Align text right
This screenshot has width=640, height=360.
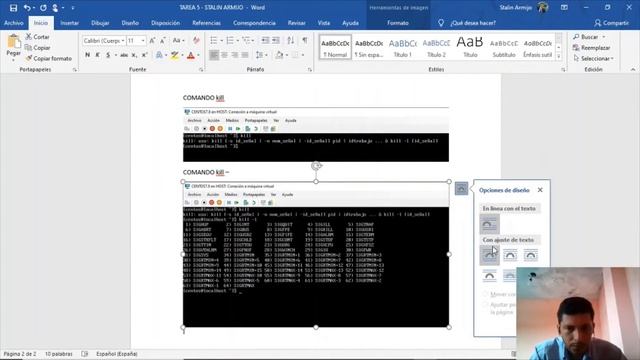coord(235,55)
